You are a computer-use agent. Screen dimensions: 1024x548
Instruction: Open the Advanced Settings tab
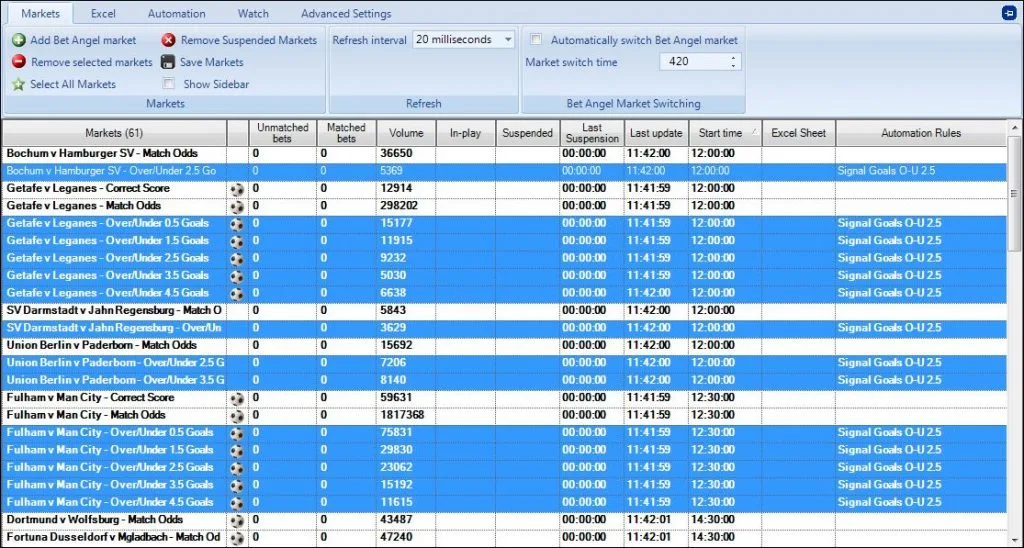point(346,13)
